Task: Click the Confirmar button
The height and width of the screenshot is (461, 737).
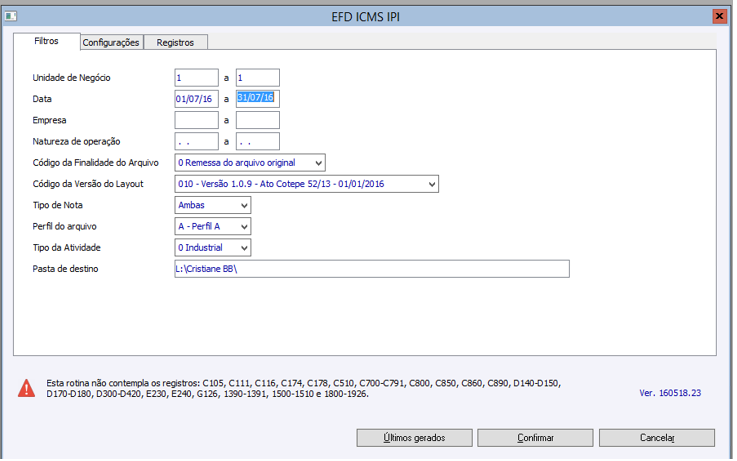Action: [535, 438]
